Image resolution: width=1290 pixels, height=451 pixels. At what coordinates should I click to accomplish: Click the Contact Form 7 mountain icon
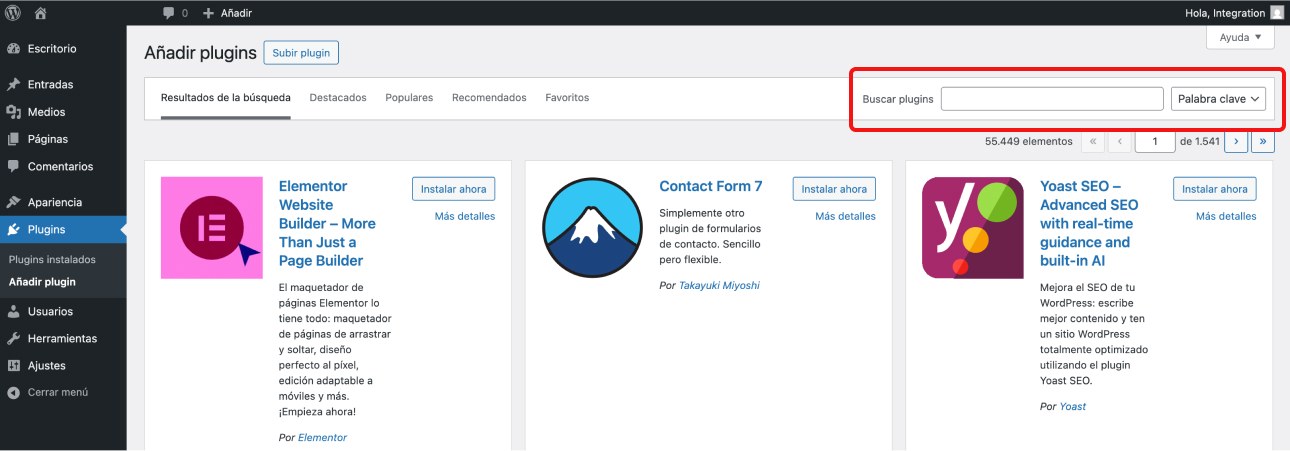click(592, 228)
